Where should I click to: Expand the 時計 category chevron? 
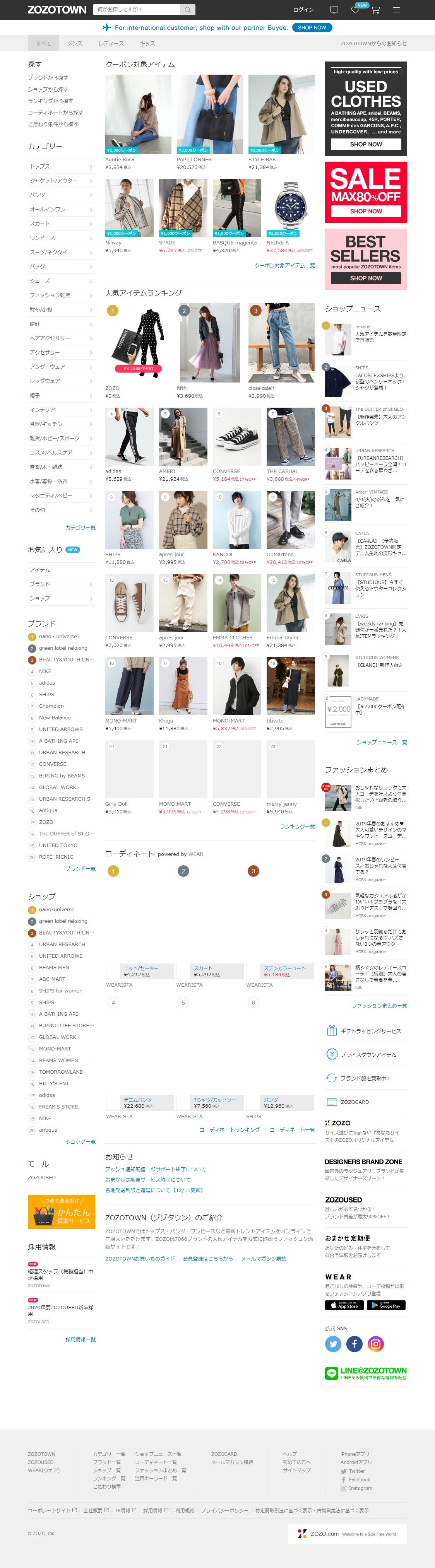91,324
